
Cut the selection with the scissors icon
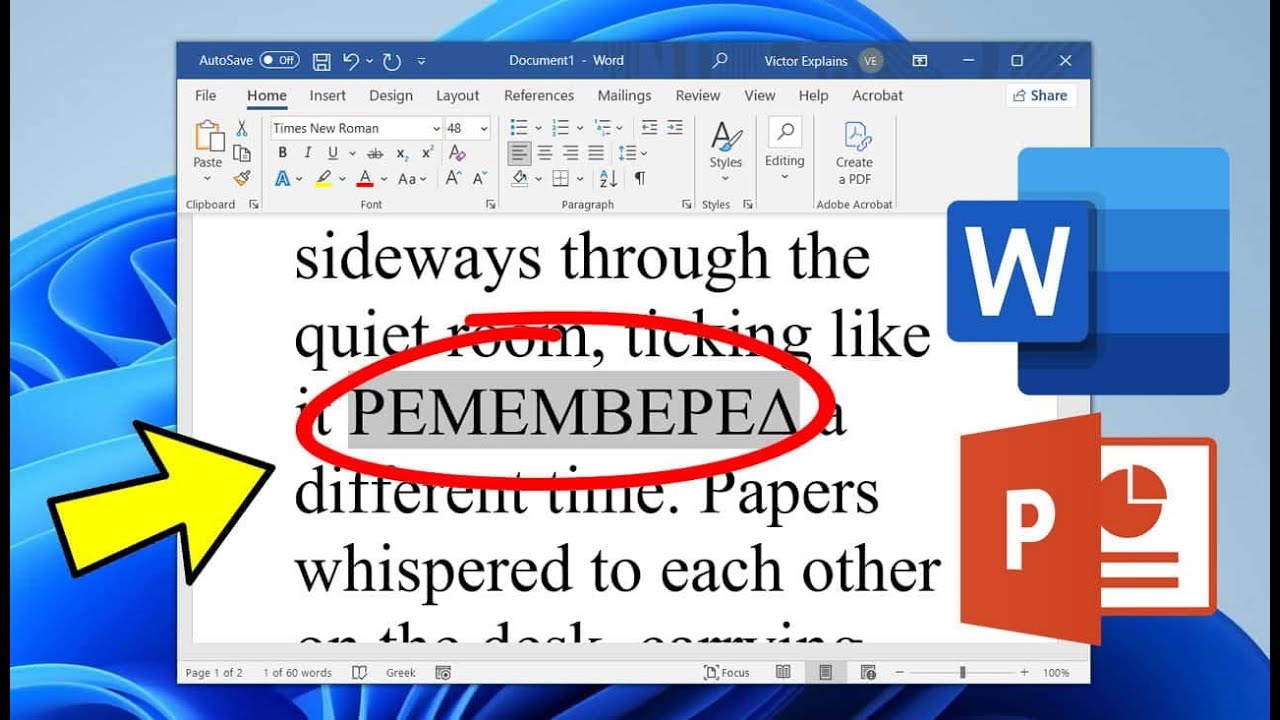241,128
